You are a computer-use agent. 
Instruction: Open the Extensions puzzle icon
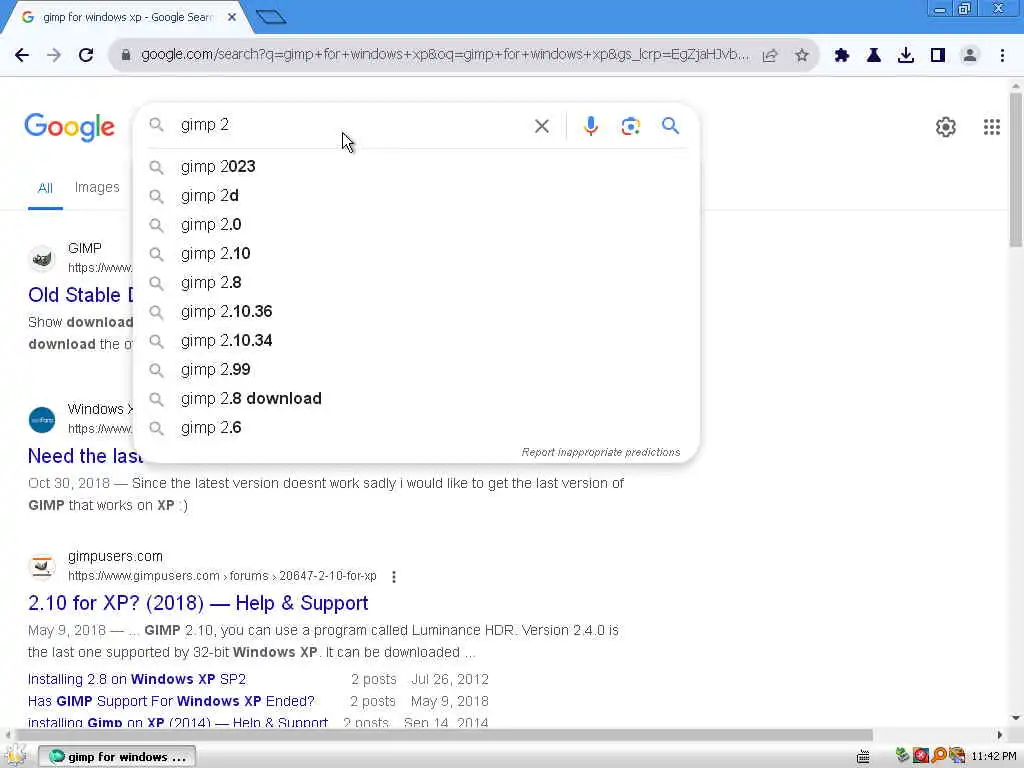(x=842, y=56)
